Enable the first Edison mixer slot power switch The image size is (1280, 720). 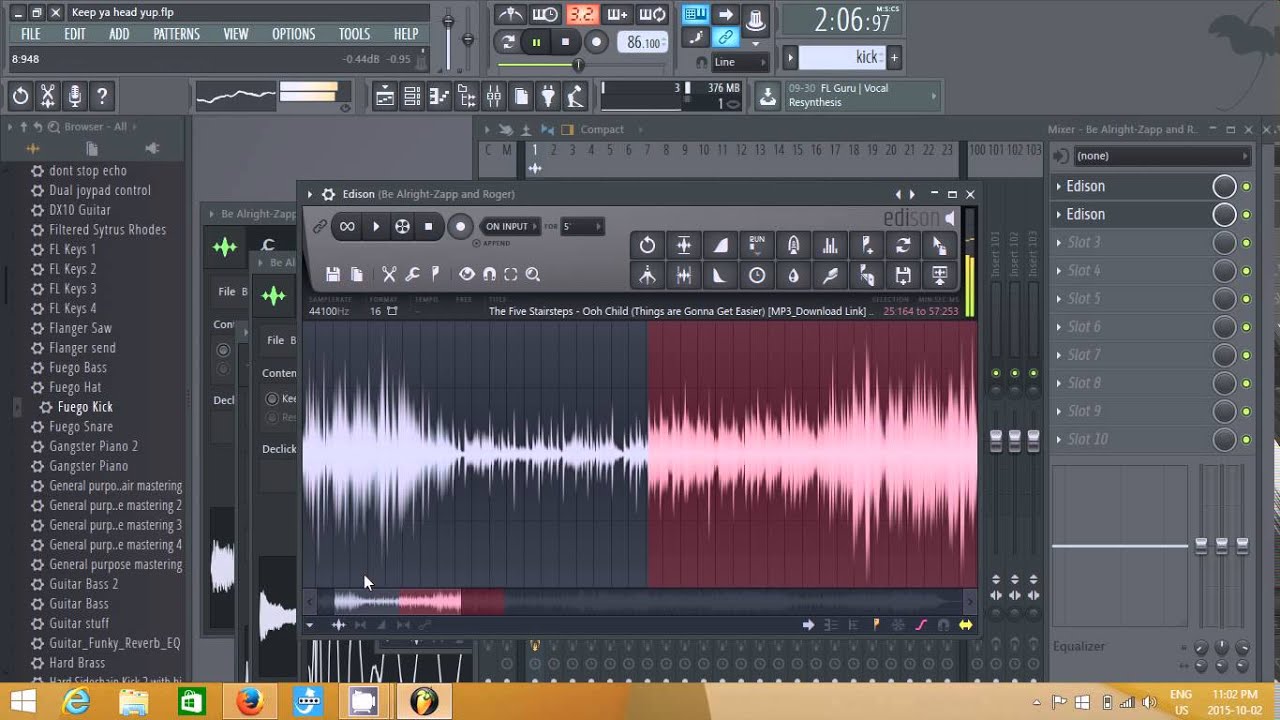point(1247,186)
